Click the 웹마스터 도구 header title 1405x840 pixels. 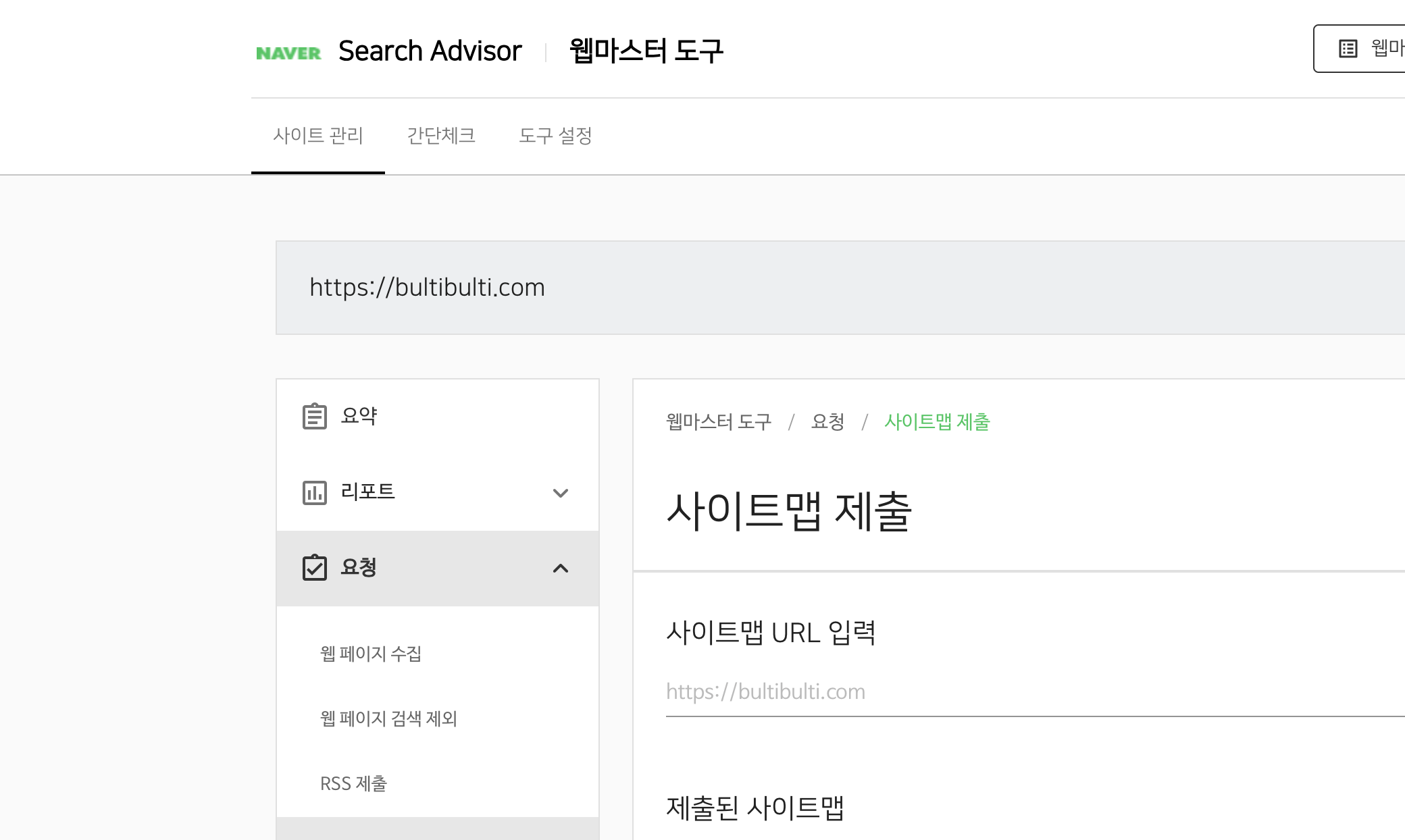[646, 51]
